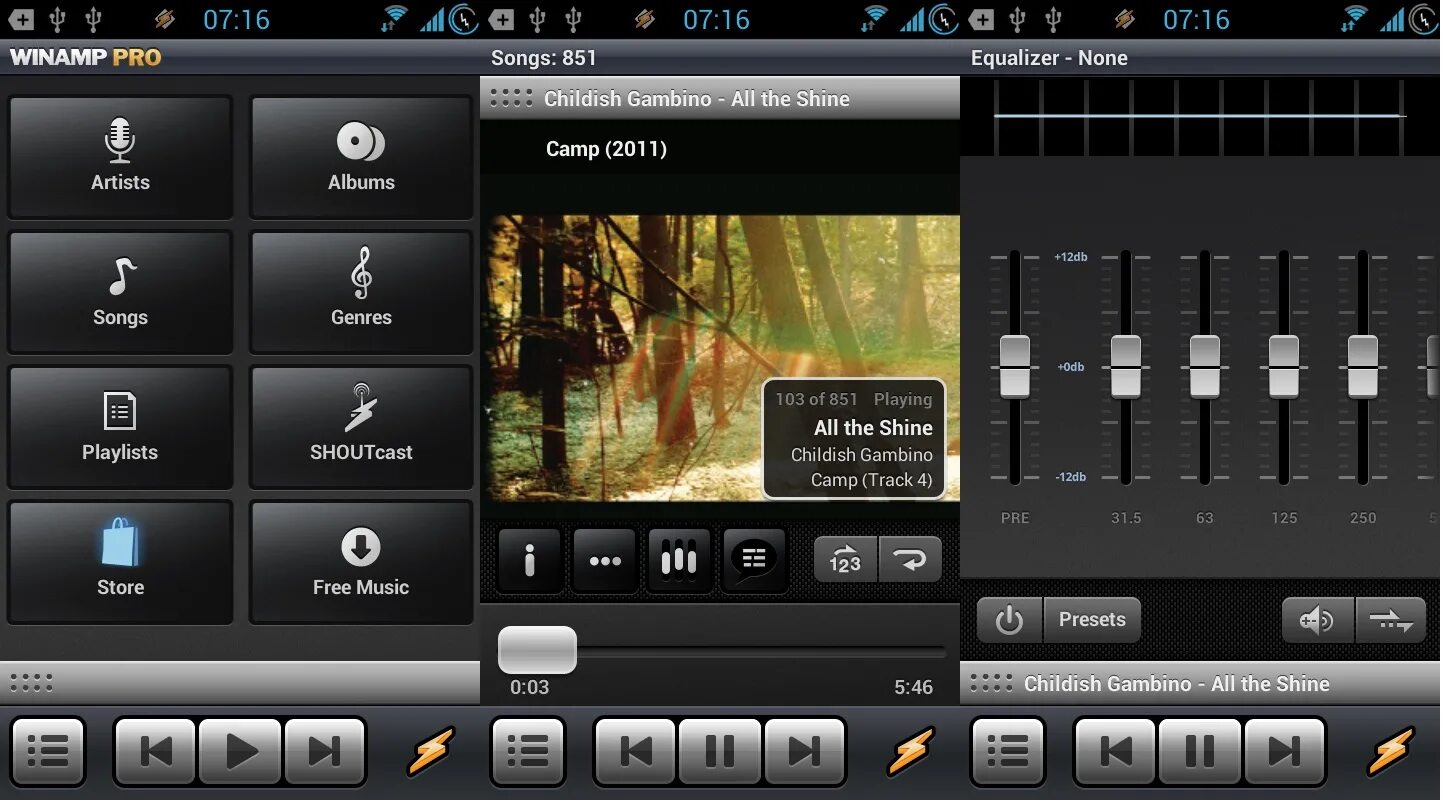Open the Albums library tile
This screenshot has width=1442, height=800.
pyautogui.click(x=361, y=157)
